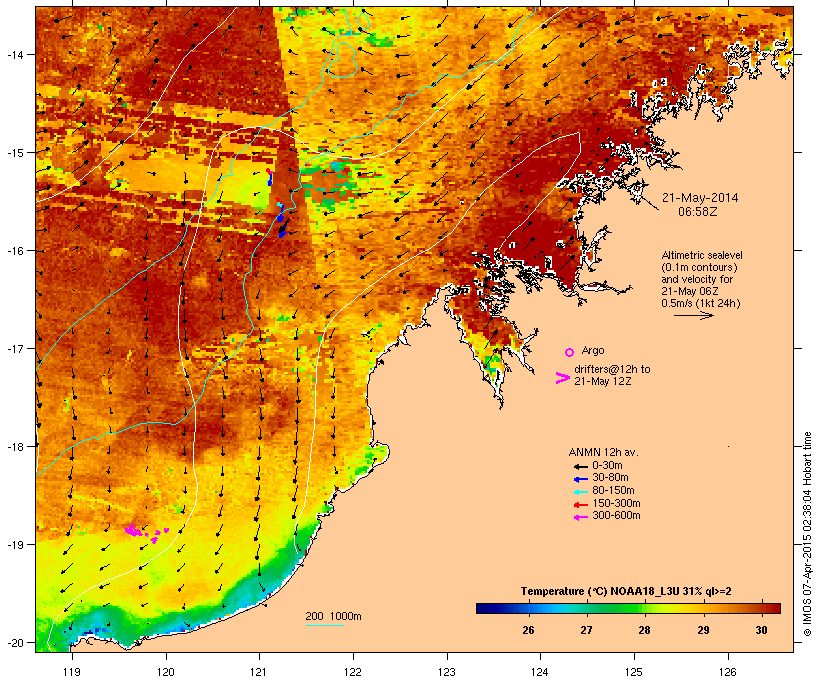Click the longitude axis label 122
This screenshot has height=680, width=820.
pyautogui.click(x=353, y=672)
